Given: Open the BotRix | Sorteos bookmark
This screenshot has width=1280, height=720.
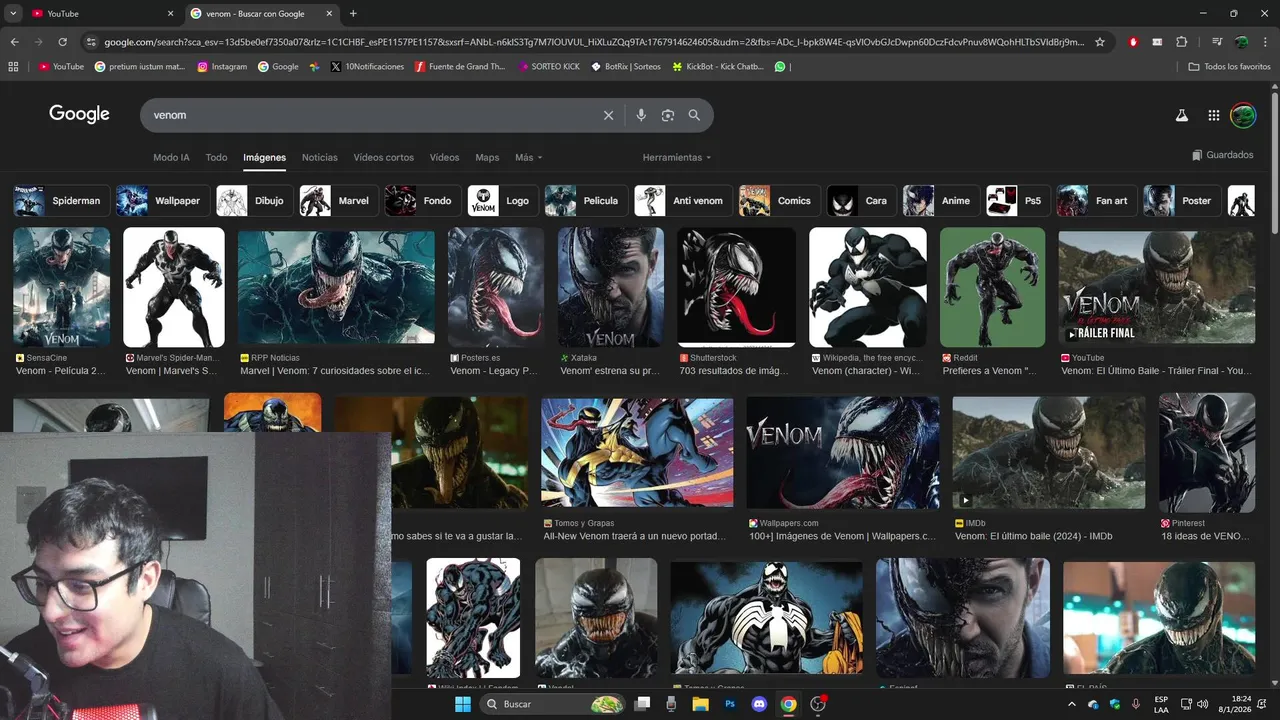Looking at the screenshot, I should coord(626,66).
